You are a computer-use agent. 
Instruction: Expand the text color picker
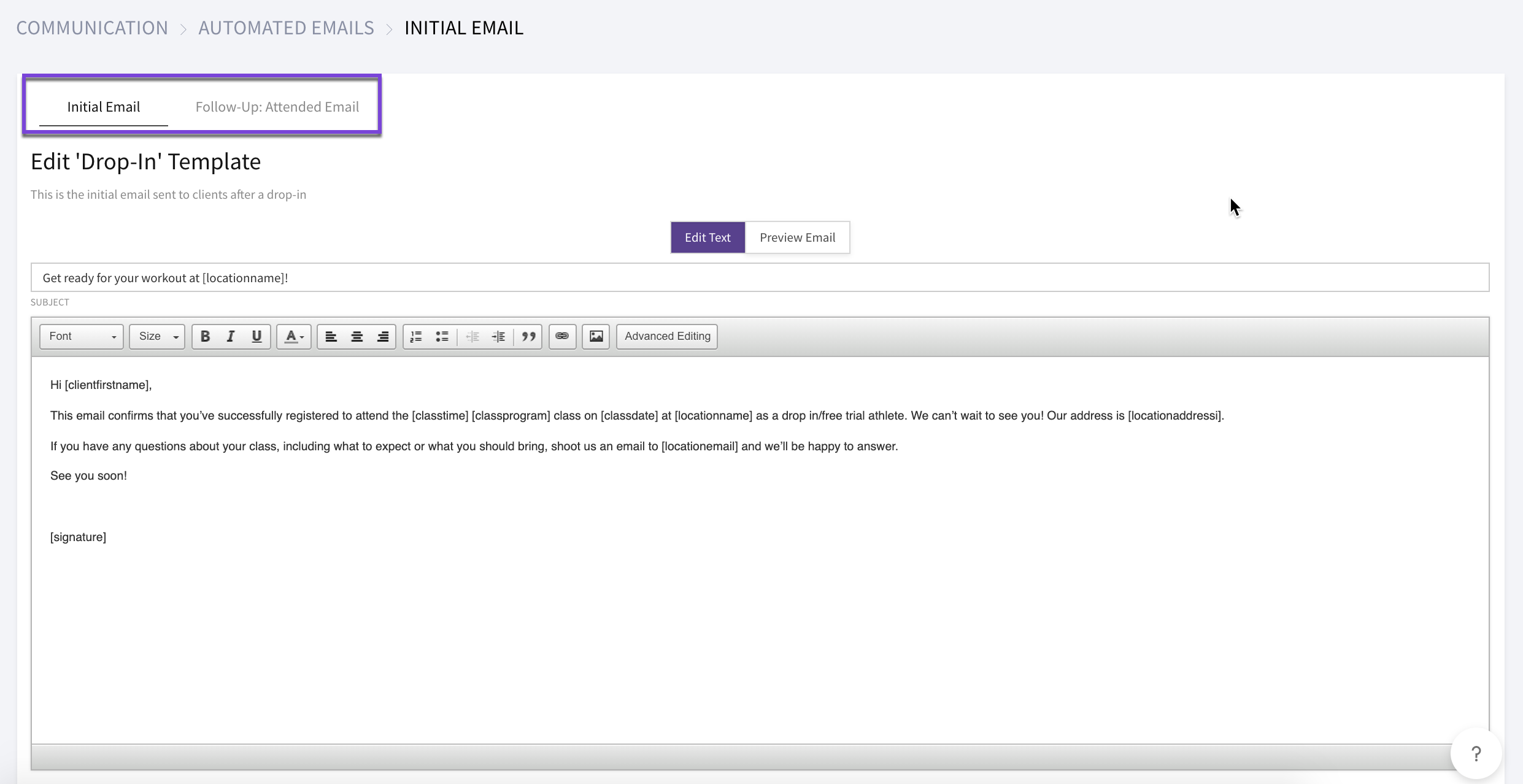301,336
